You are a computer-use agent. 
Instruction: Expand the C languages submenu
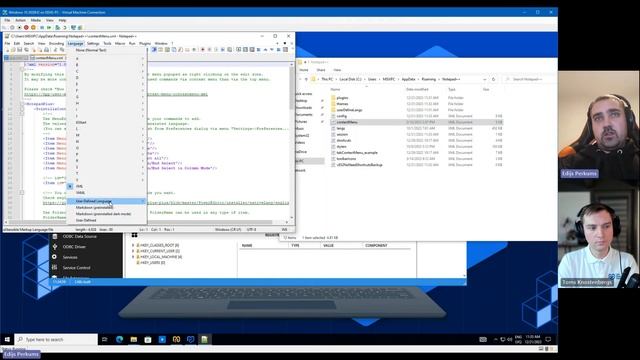(x=106, y=71)
